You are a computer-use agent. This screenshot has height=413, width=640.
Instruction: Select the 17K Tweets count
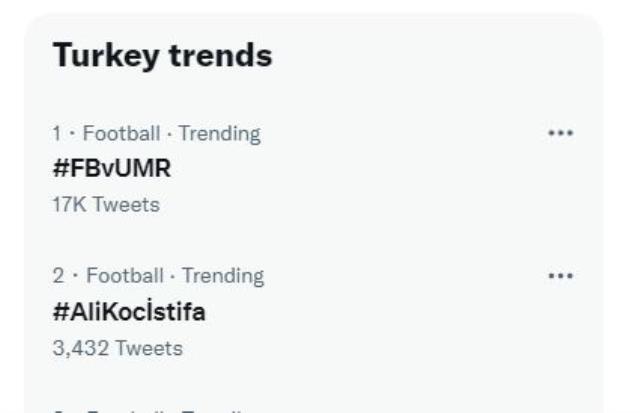pyautogui.click(x=106, y=205)
